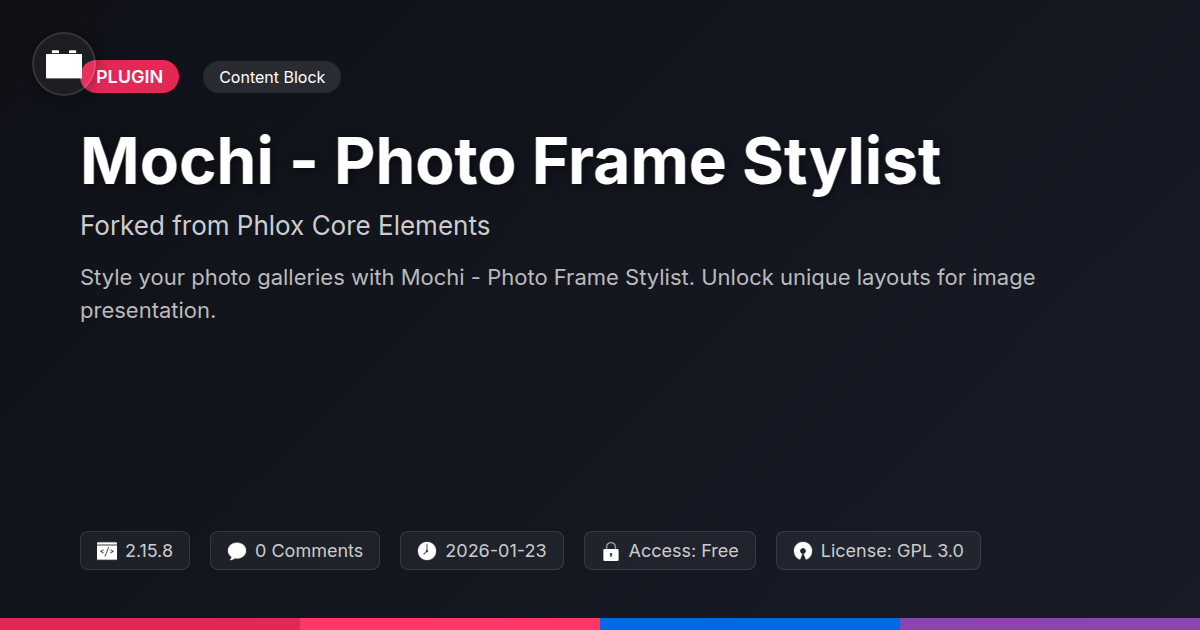
Task: Select the 2.15.8 version badge
Action: (x=135, y=551)
